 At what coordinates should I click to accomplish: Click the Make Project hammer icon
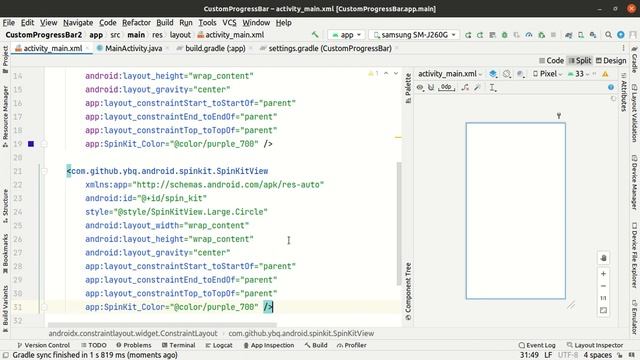click(315, 35)
